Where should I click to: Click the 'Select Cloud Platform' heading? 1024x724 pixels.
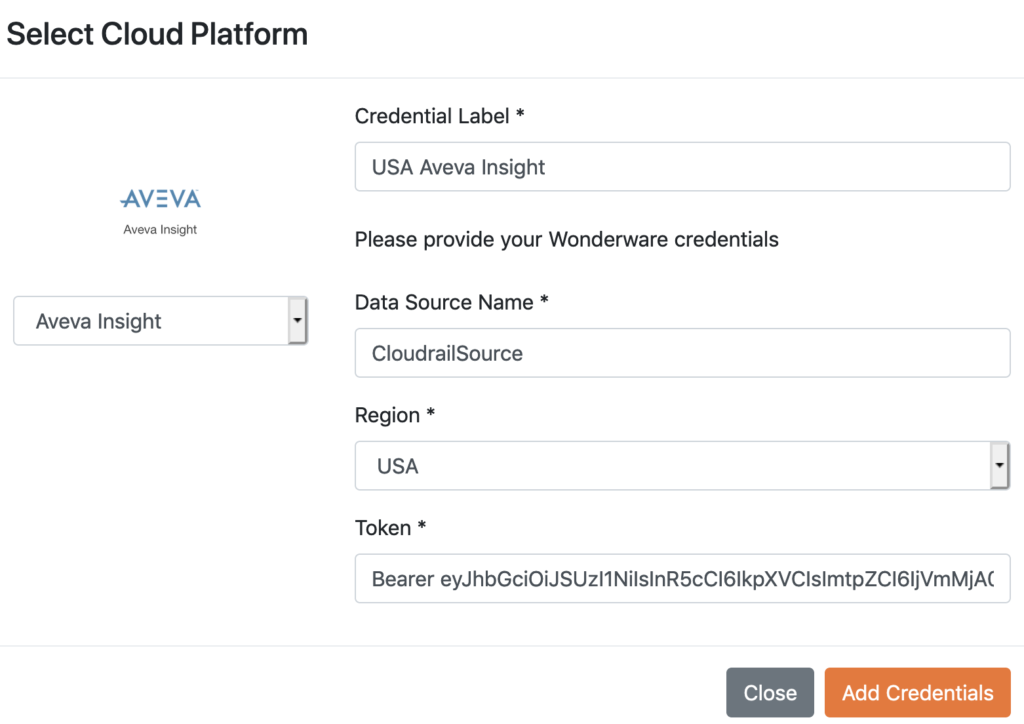pos(157,34)
